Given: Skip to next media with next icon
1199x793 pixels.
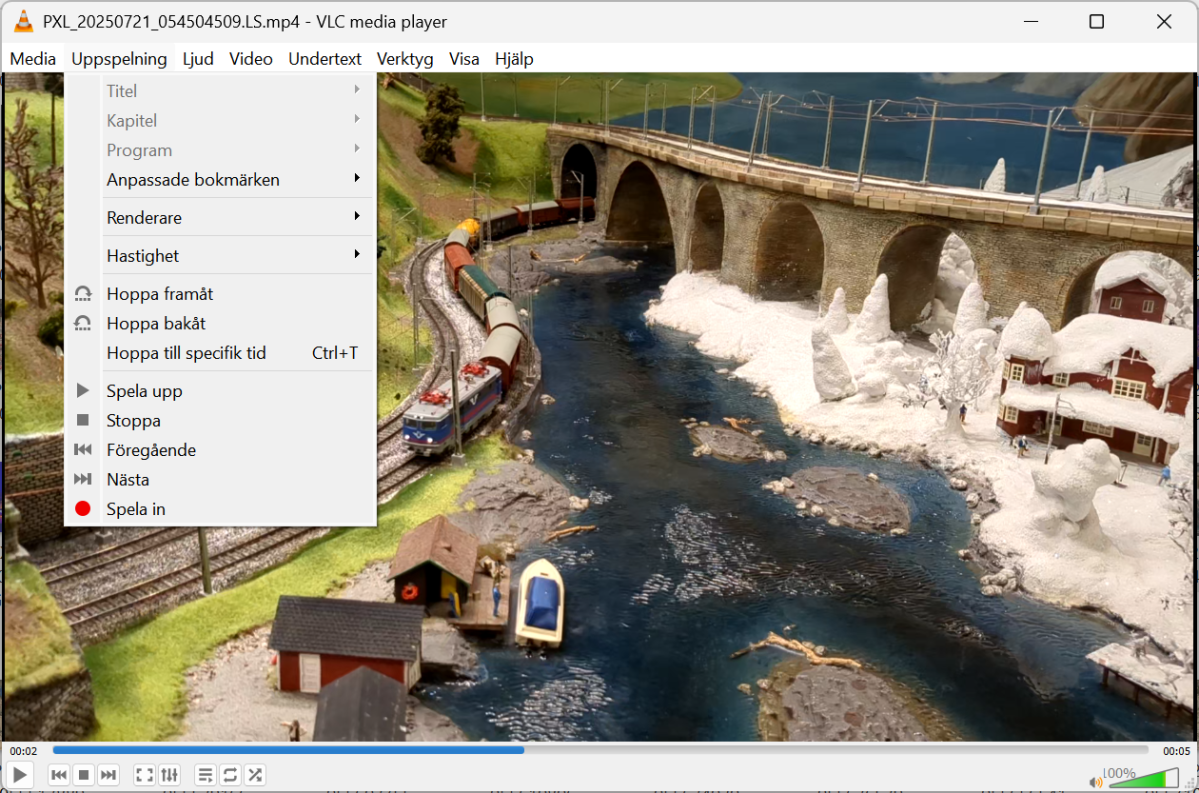Looking at the screenshot, I should tap(108, 774).
